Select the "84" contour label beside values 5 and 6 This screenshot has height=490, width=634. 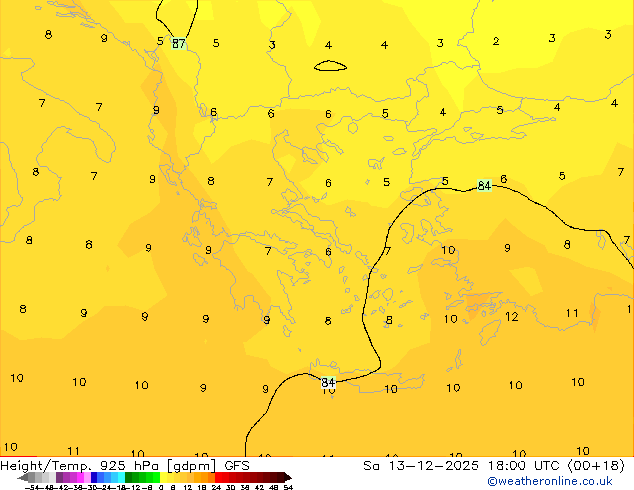pos(484,186)
